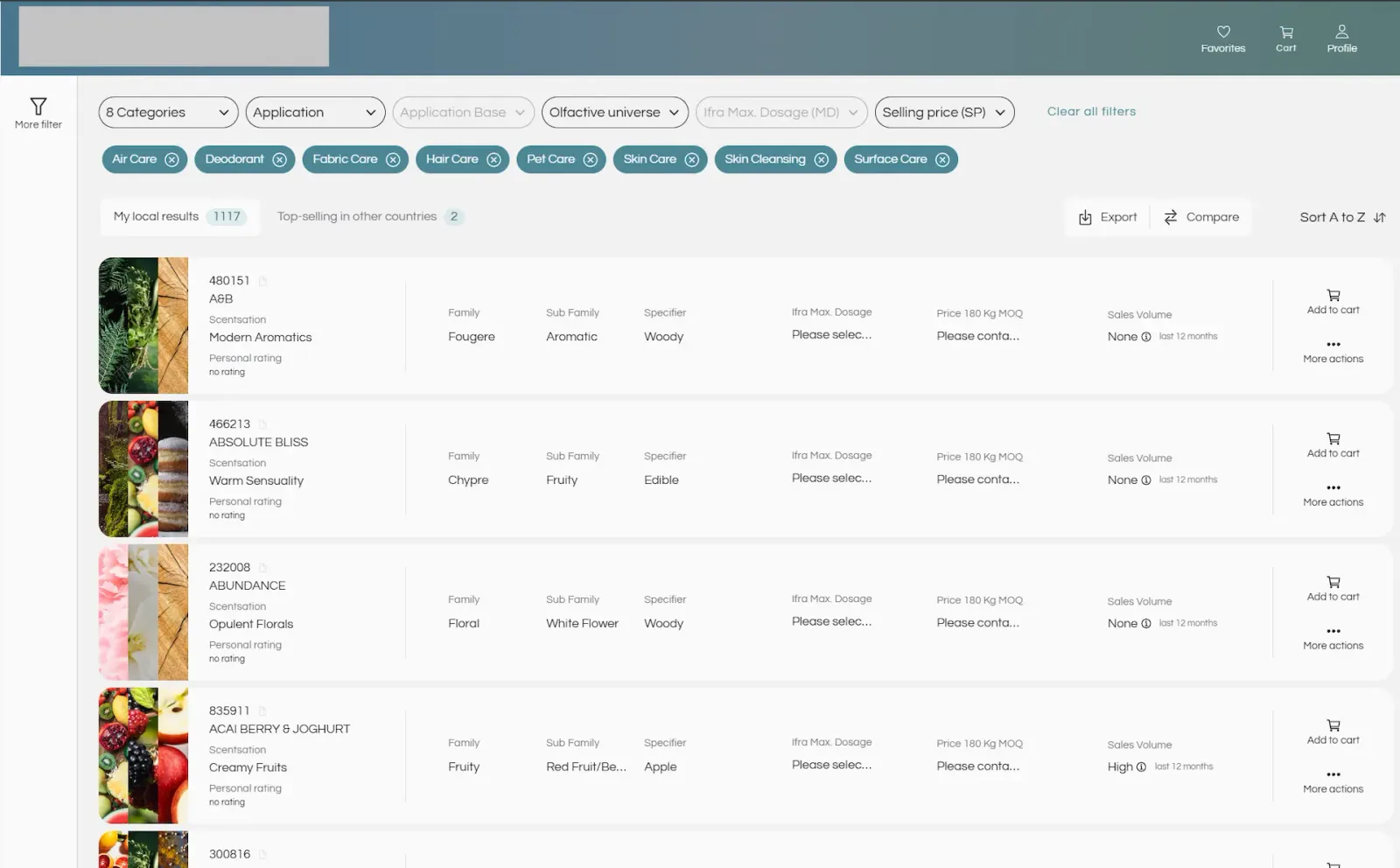Copy code 480151 with copy icon
This screenshot has width=1400, height=868.
(262, 281)
